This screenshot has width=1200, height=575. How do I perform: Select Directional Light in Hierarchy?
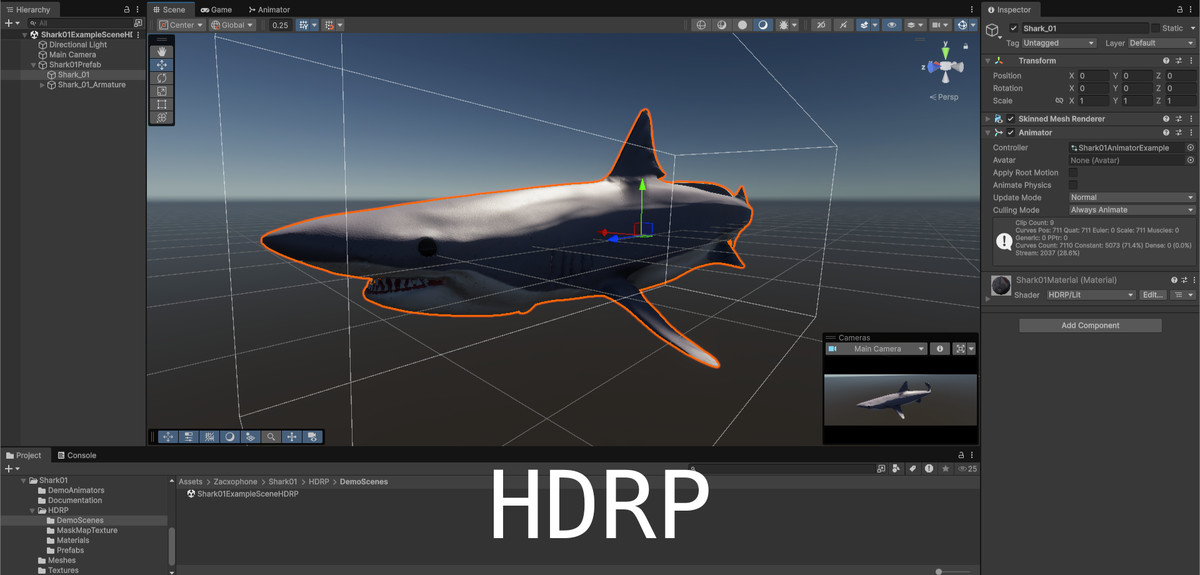pyautogui.click(x=78, y=45)
